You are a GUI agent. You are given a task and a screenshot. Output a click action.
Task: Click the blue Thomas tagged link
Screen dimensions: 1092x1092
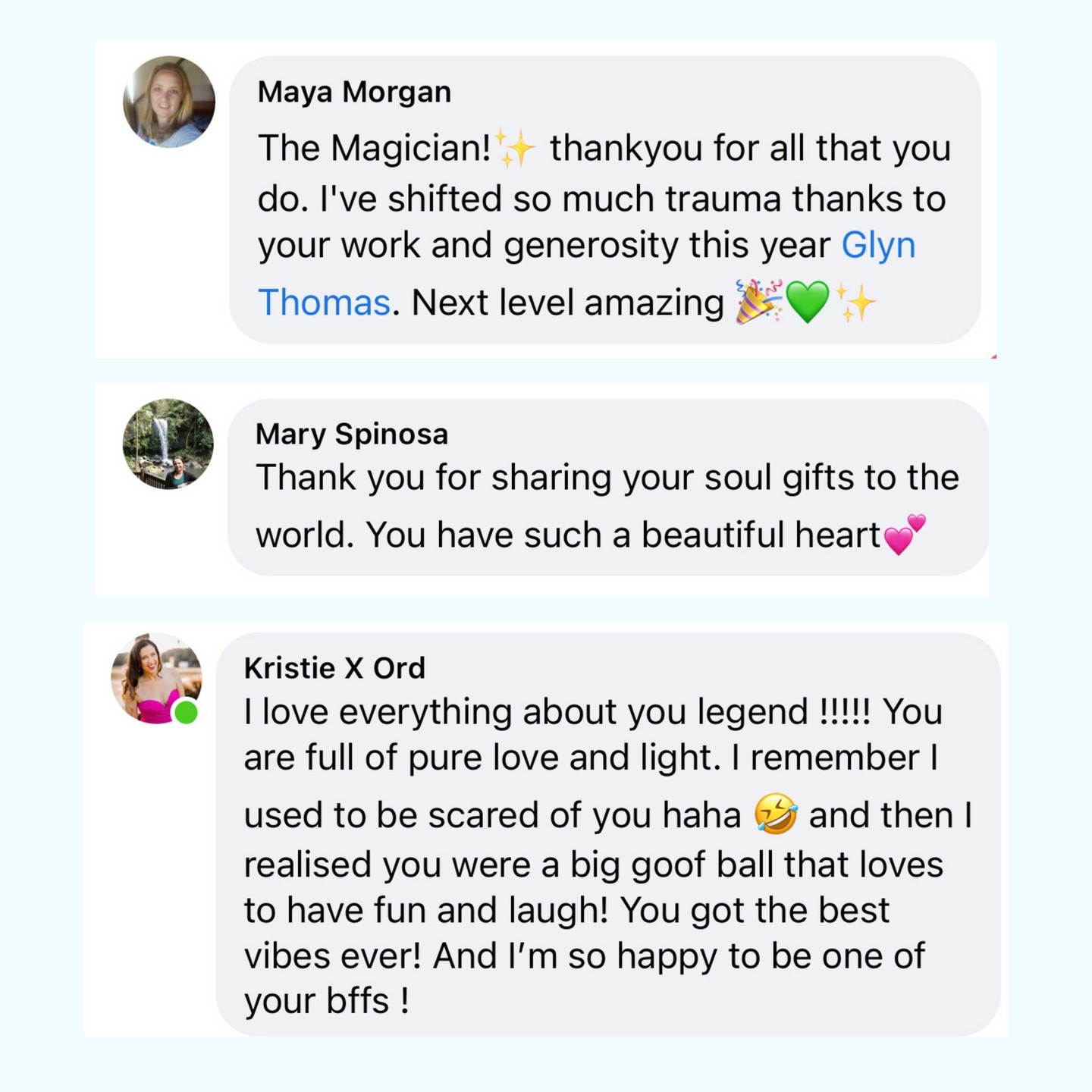pos(324,302)
